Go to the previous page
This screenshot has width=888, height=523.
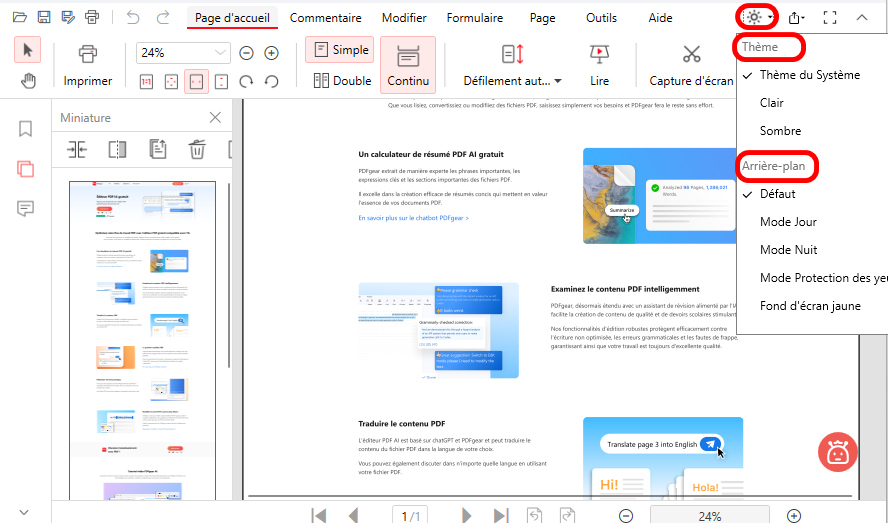(x=354, y=516)
